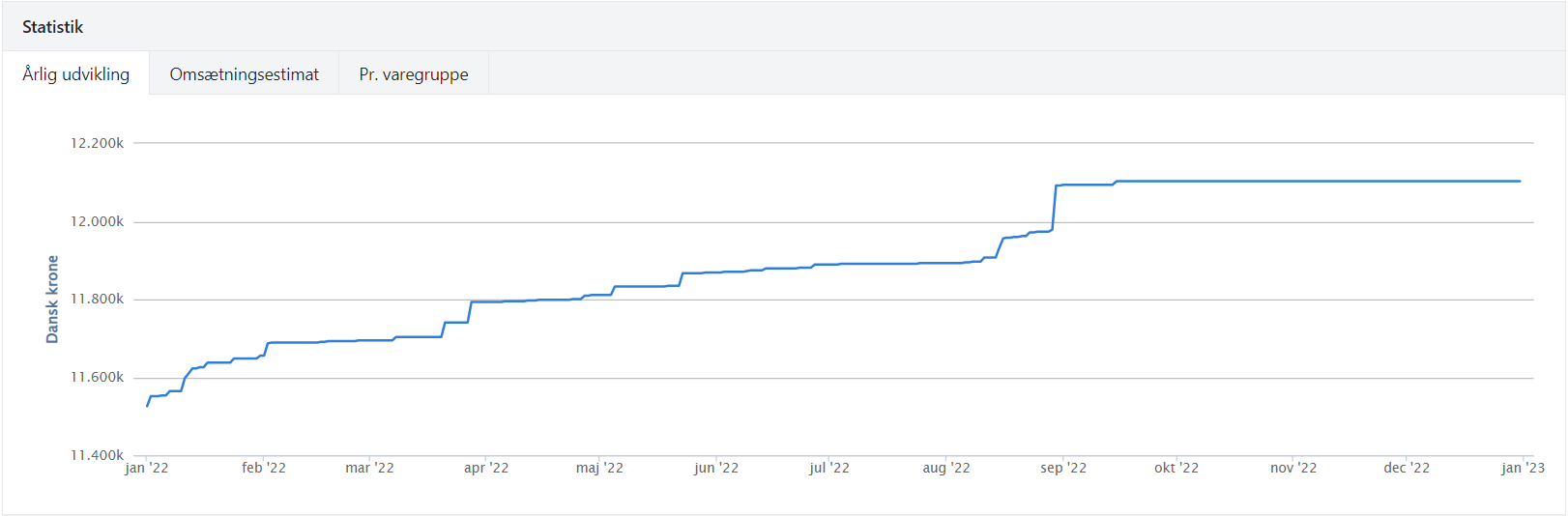Select the 12.000k y-axis label

point(97,221)
